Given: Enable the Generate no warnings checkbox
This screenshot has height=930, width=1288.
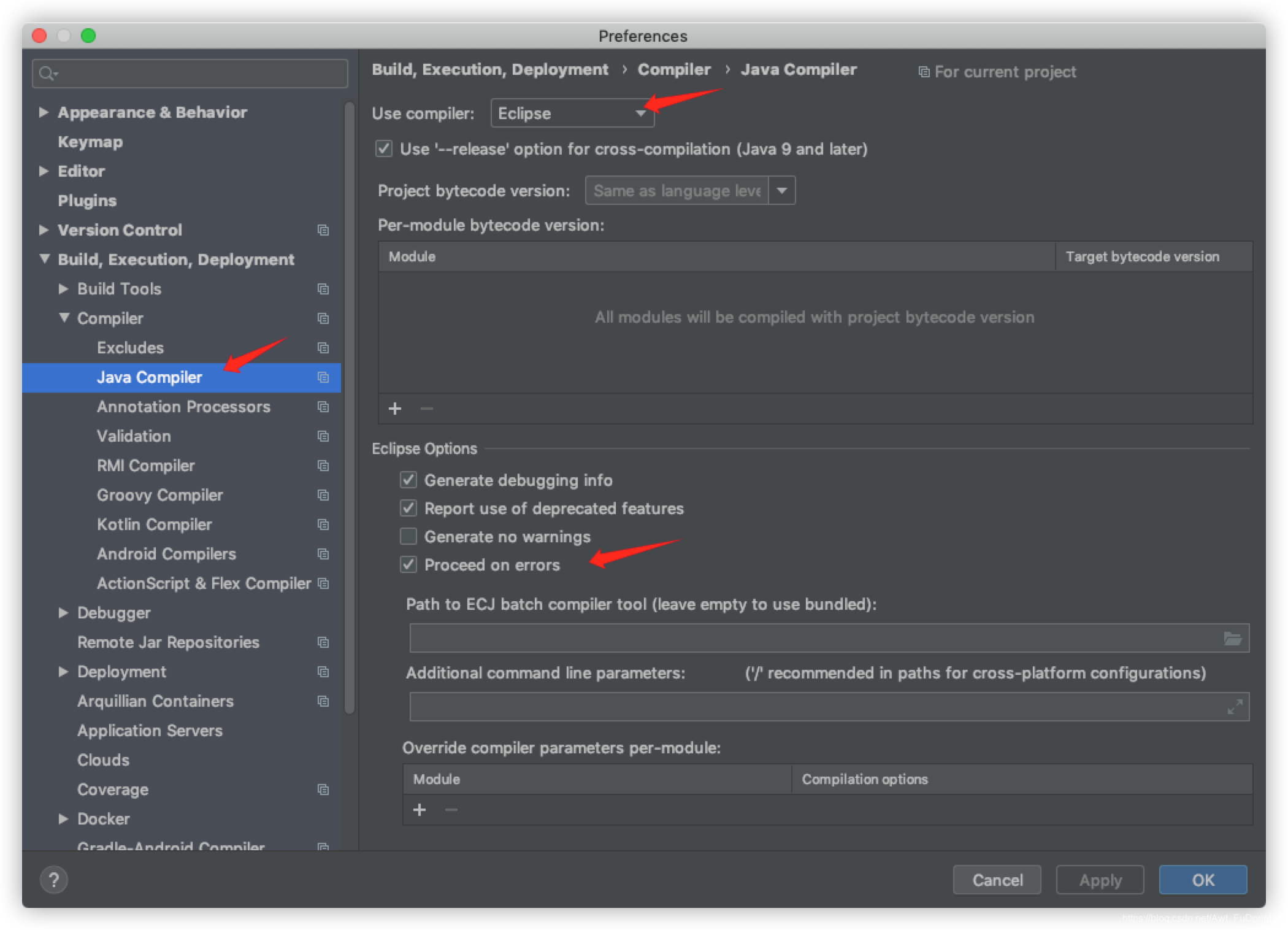Looking at the screenshot, I should [408, 536].
